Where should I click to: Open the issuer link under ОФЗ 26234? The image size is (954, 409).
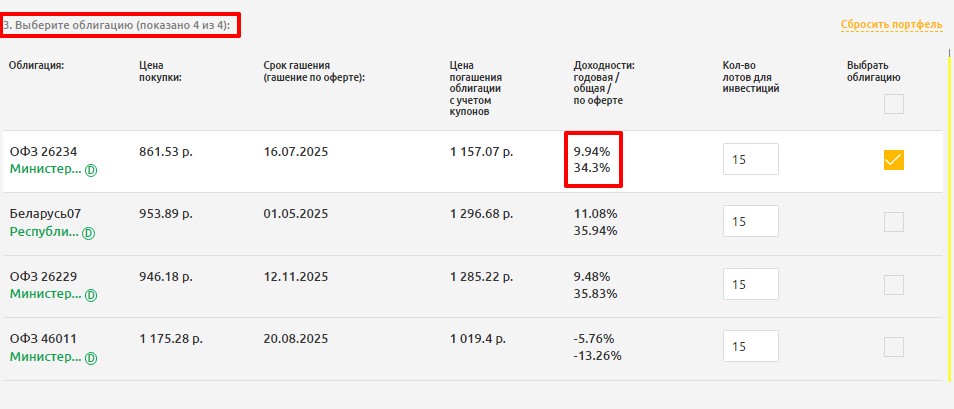[45, 170]
